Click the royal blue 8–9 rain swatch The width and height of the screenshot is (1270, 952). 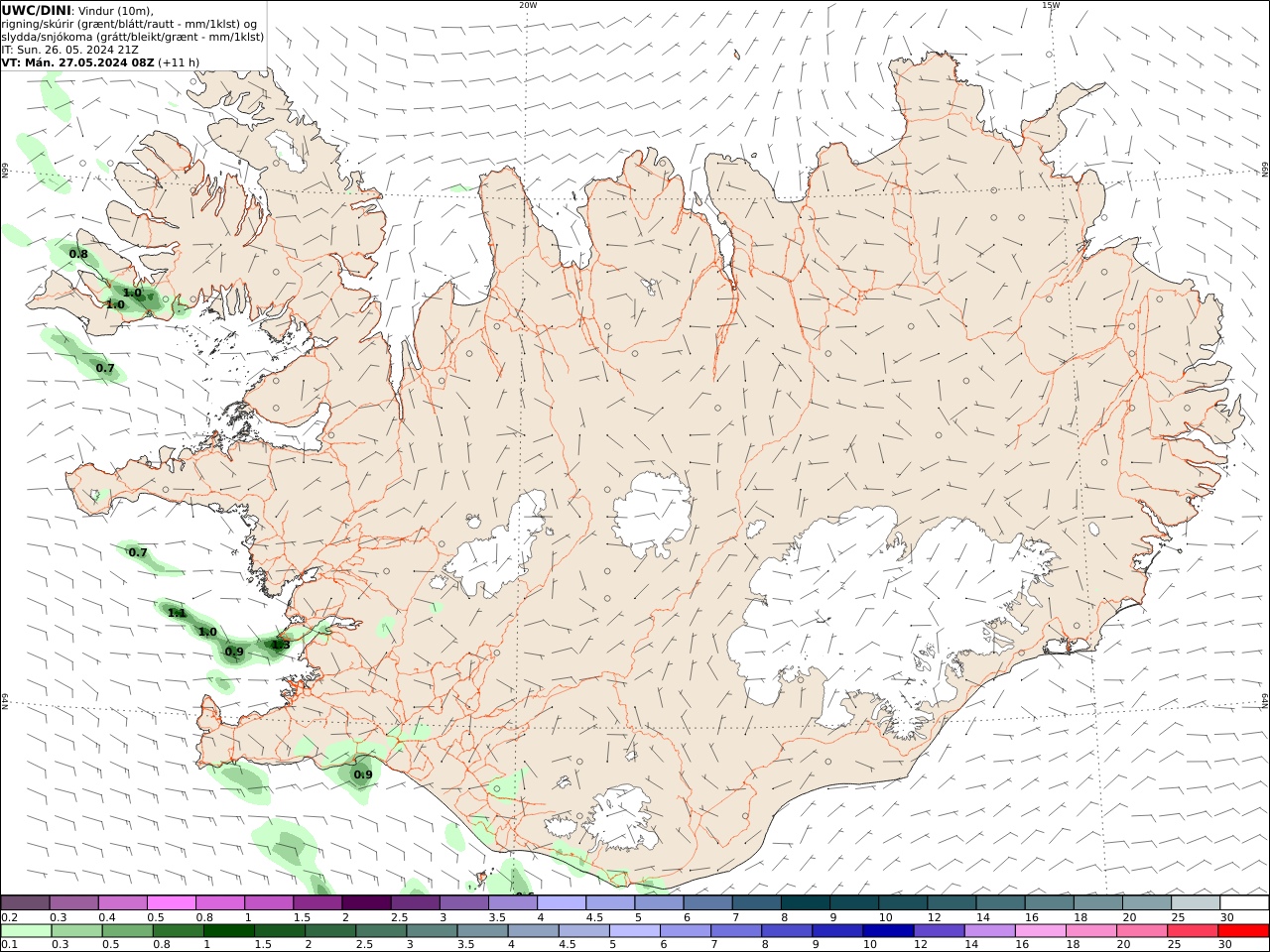787,931
